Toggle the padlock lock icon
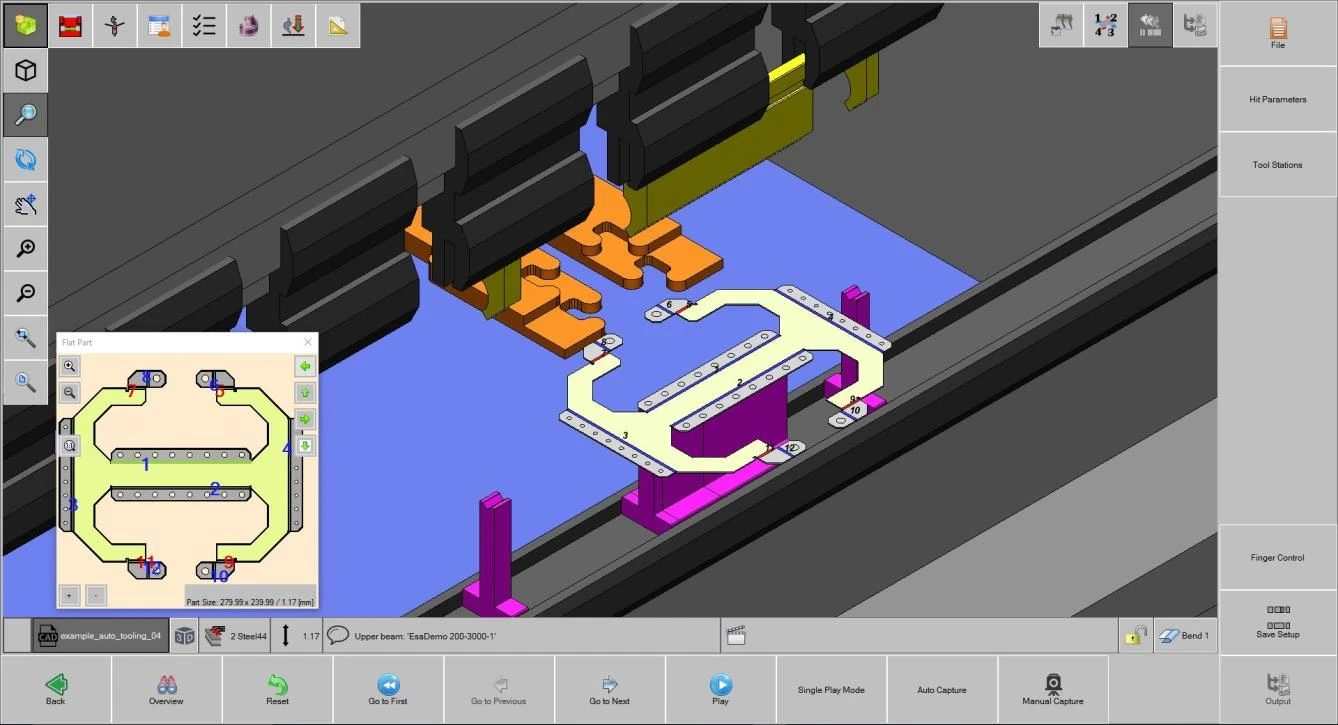 (x=1135, y=635)
